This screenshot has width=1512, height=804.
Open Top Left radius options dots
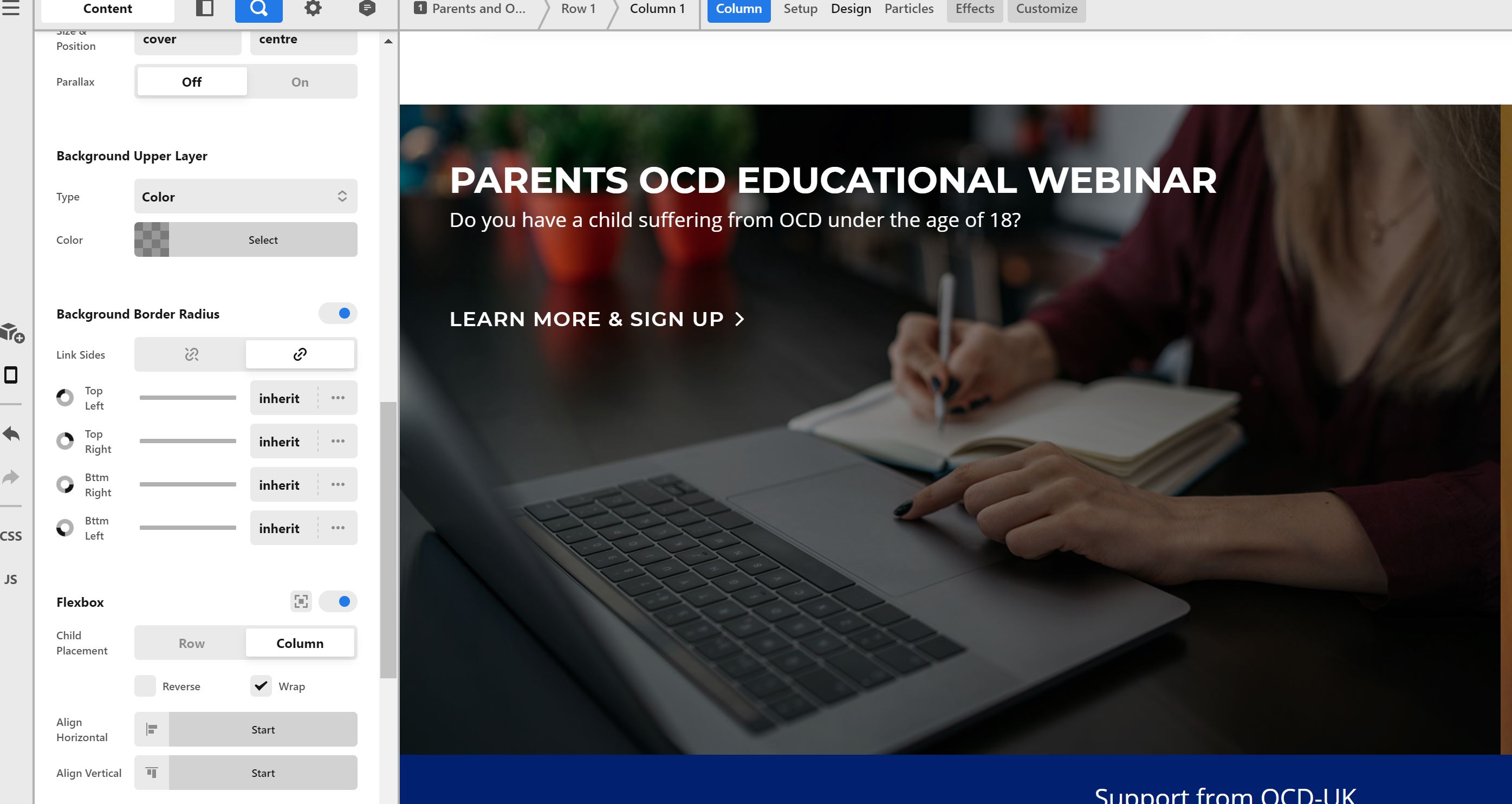coord(338,398)
